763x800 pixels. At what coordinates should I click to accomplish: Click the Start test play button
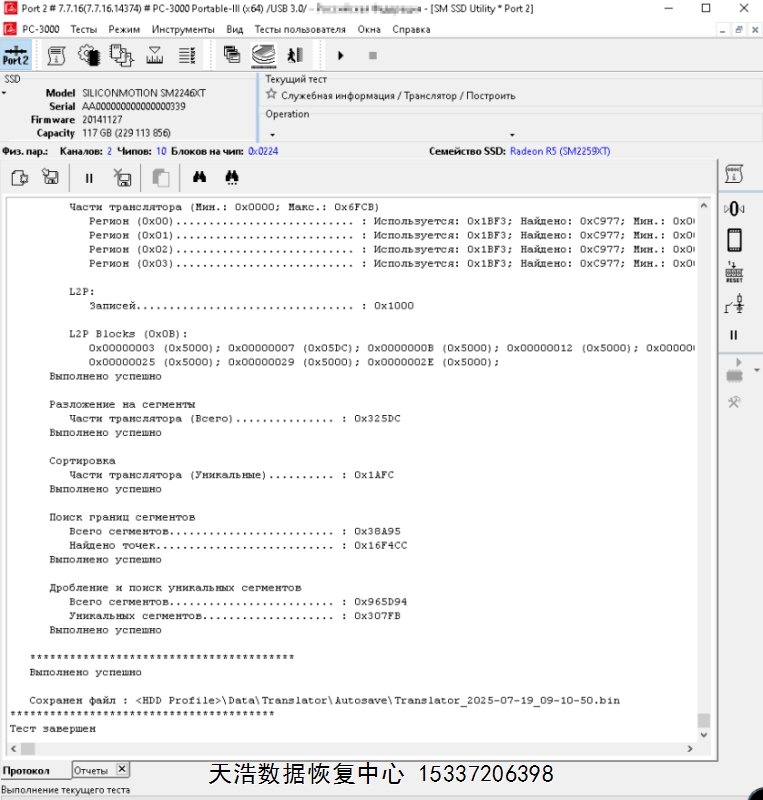[x=341, y=55]
